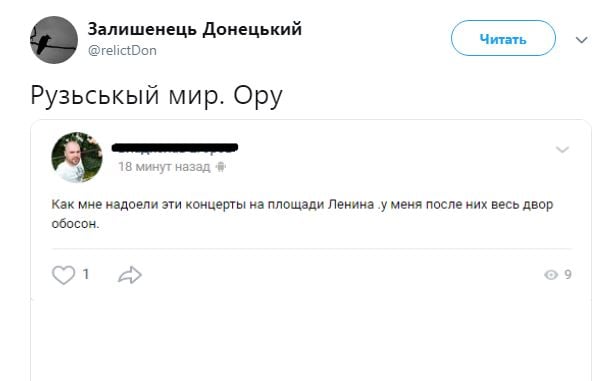Click the view count number 9
The image size is (605, 381).
tap(568, 274)
